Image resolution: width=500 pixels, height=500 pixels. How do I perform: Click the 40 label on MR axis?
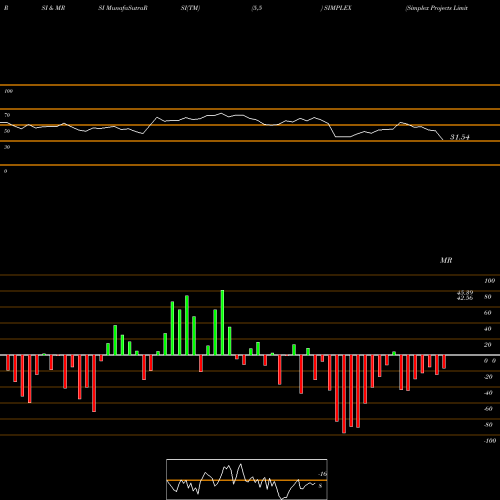coord(488,329)
